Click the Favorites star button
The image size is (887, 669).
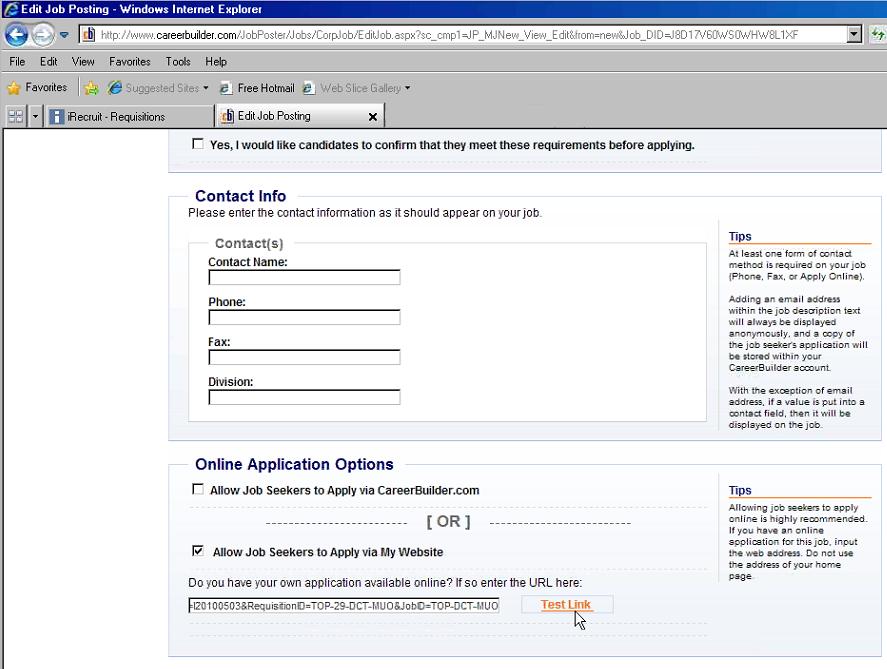point(37,88)
